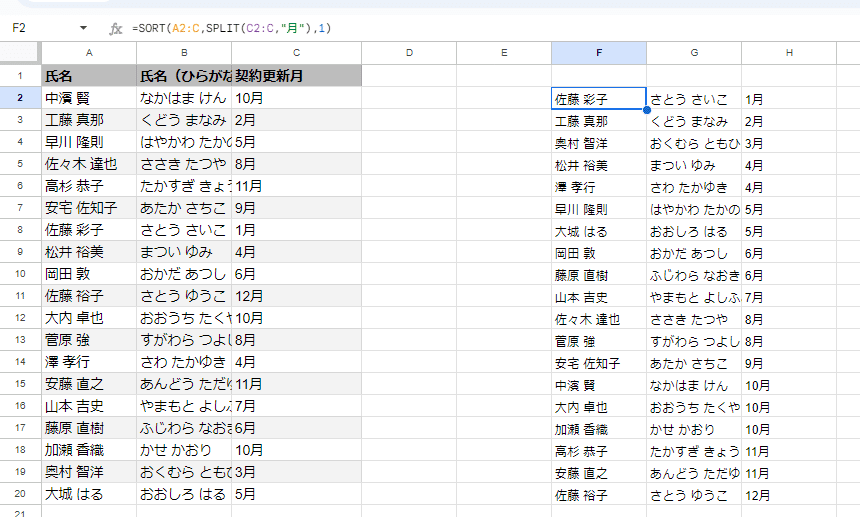Click the fx function icon

(x=115, y=29)
